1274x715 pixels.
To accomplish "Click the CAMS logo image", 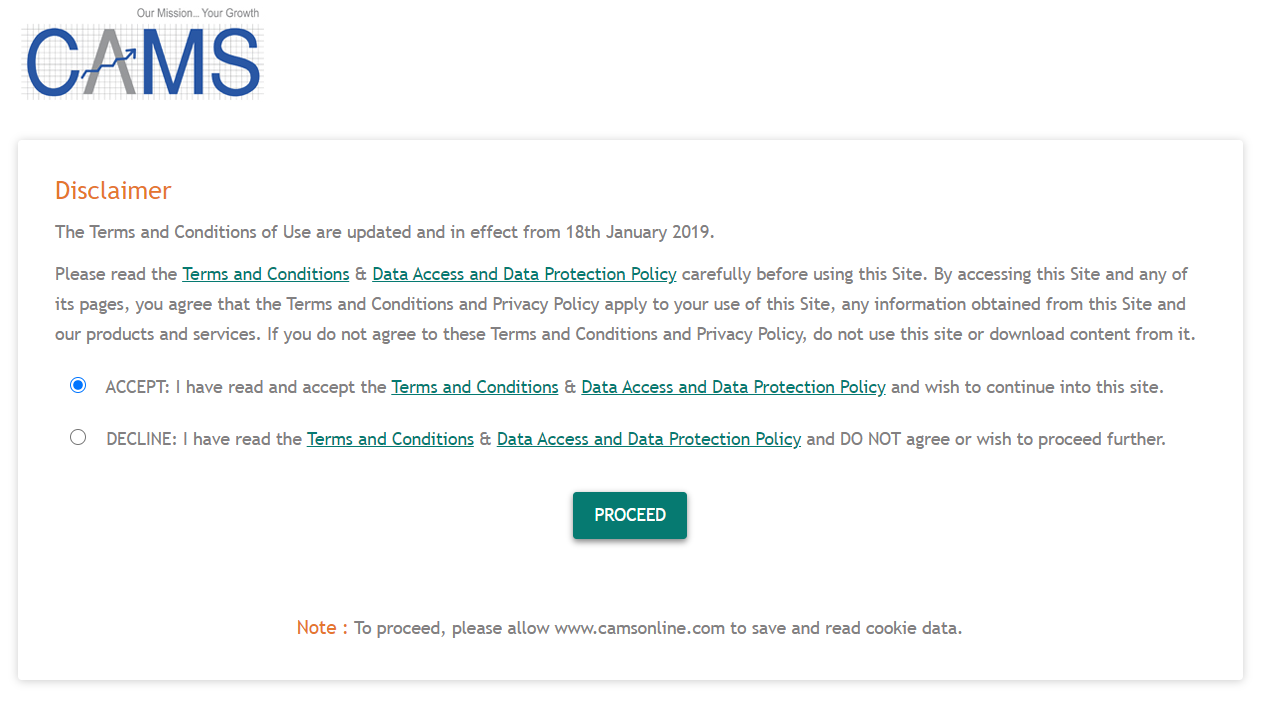I will coord(142,60).
